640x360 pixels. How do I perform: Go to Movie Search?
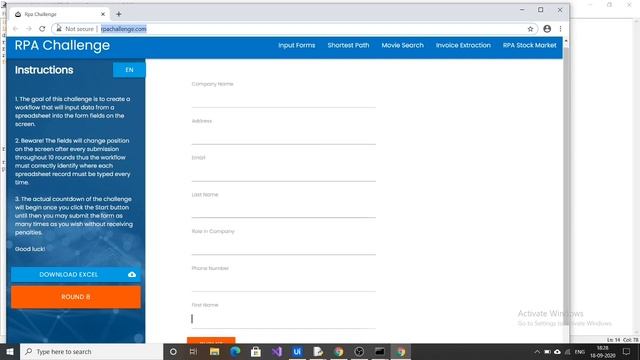pyautogui.click(x=402, y=45)
